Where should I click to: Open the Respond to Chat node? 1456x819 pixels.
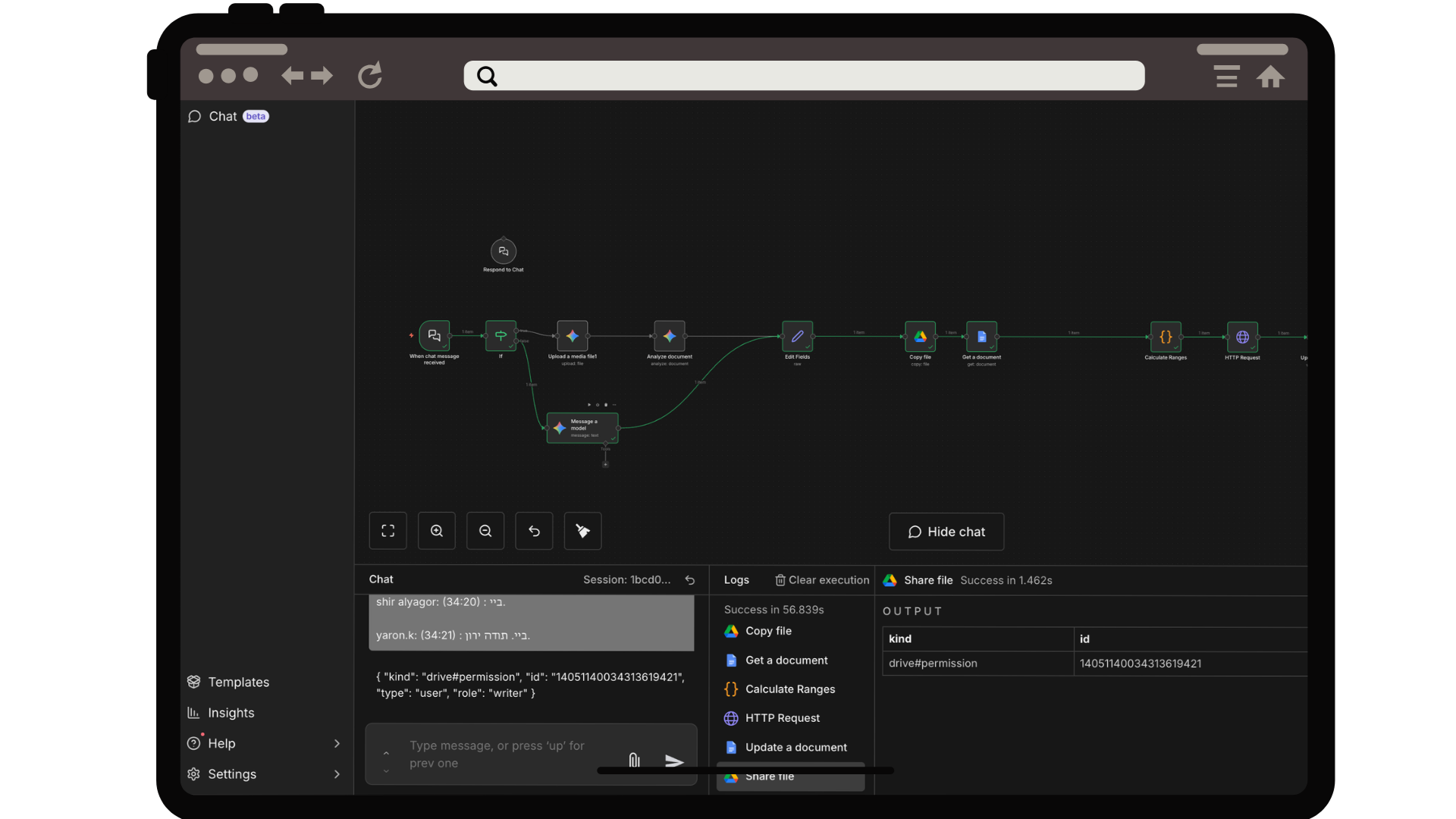(x=504, y=251)
